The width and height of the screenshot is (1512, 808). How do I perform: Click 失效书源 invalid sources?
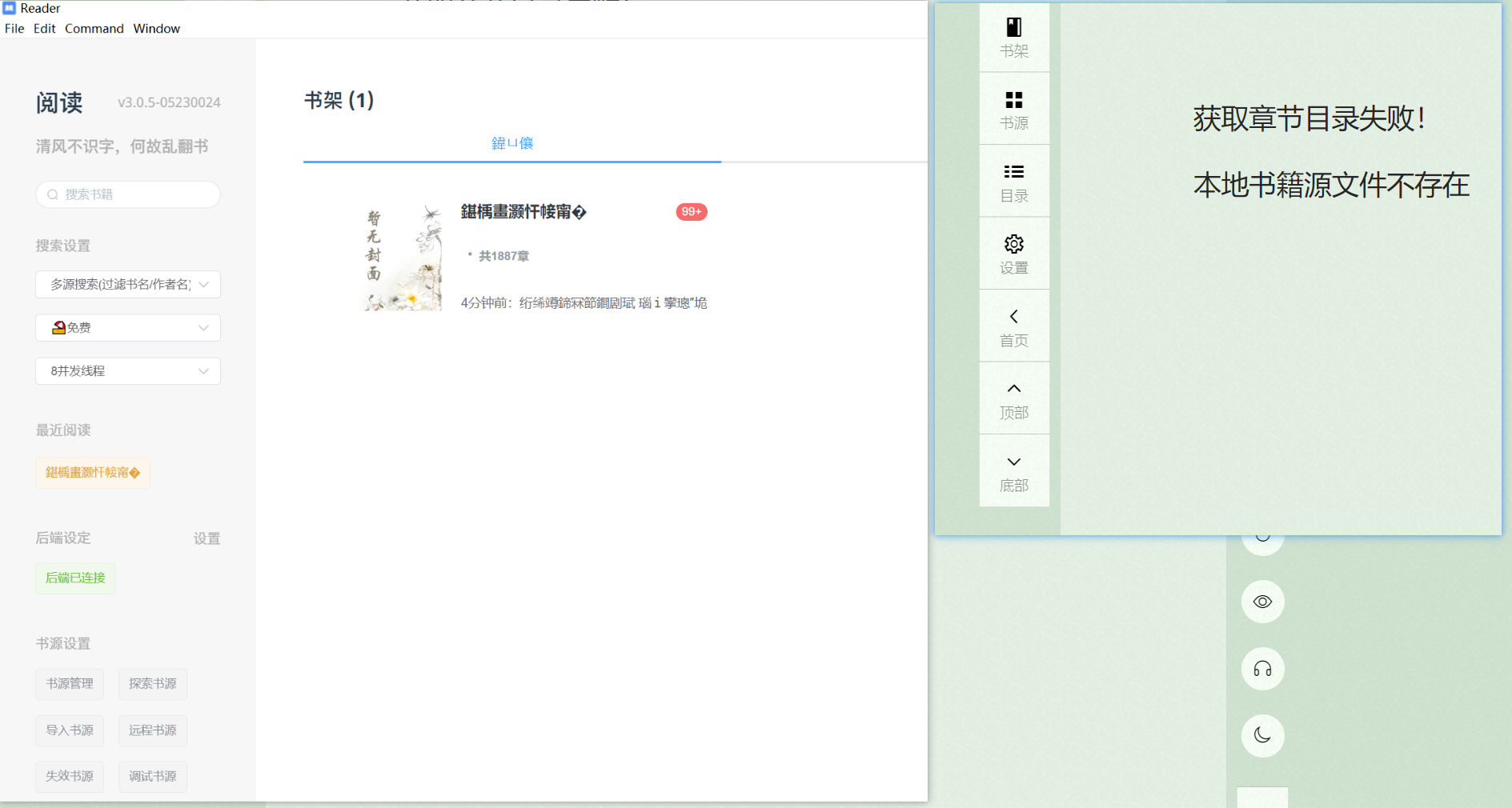point(70,776)
